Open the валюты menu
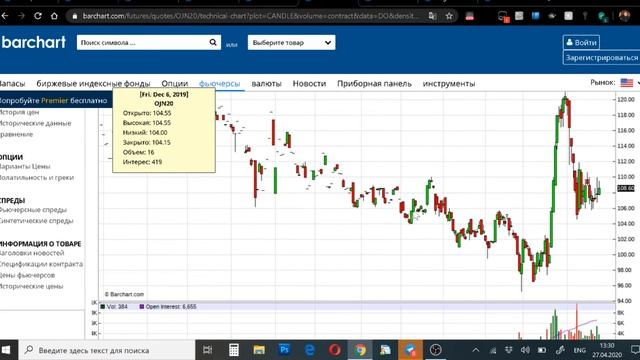 (x=267, y=84)
